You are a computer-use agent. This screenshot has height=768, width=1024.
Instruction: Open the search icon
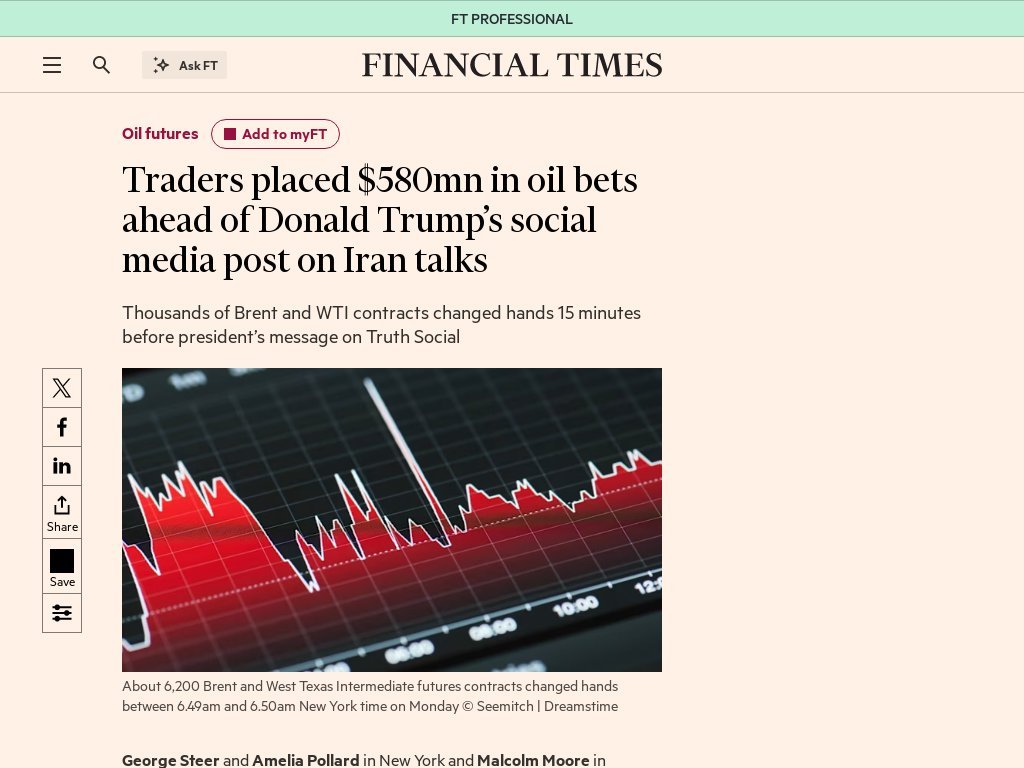[101, 64]
